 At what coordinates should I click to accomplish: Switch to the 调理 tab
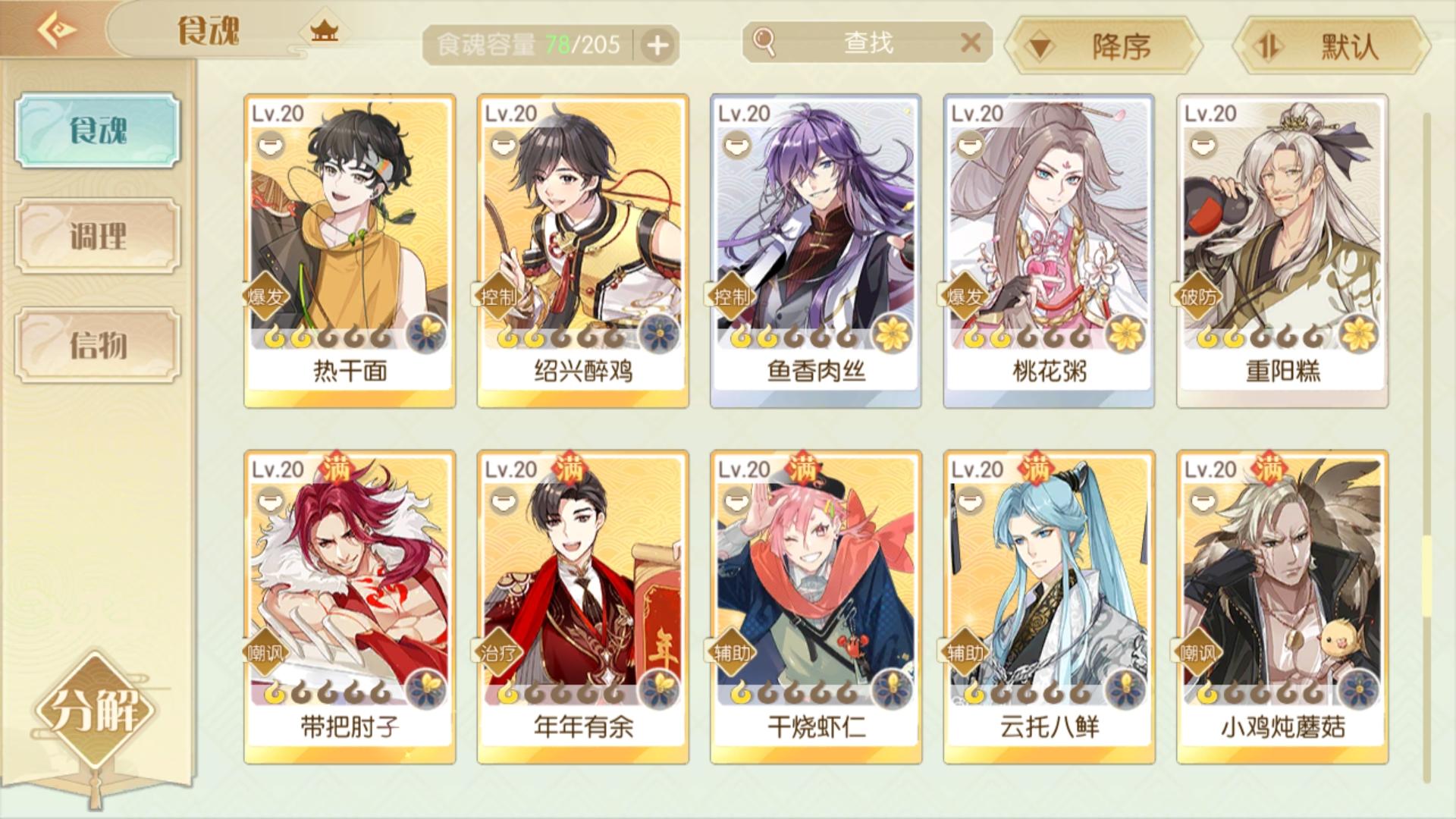98,237
